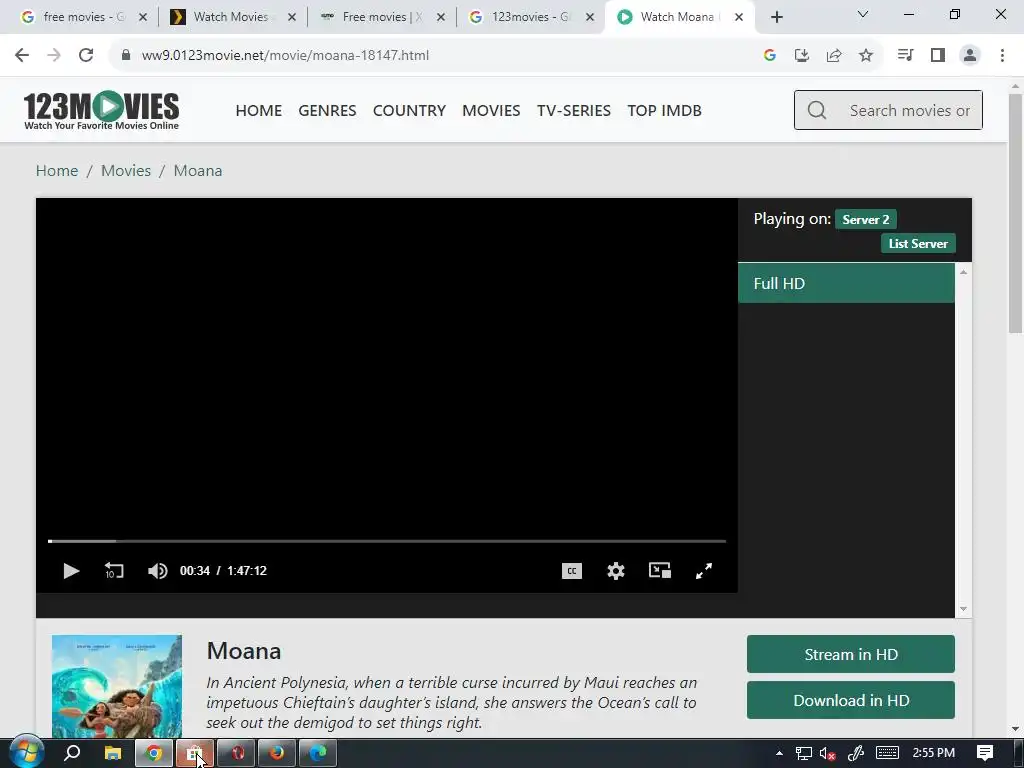Screen dimensions: 1024x768
Task: Open Firefox from taskbar
Action: click(x=277, y=753)
